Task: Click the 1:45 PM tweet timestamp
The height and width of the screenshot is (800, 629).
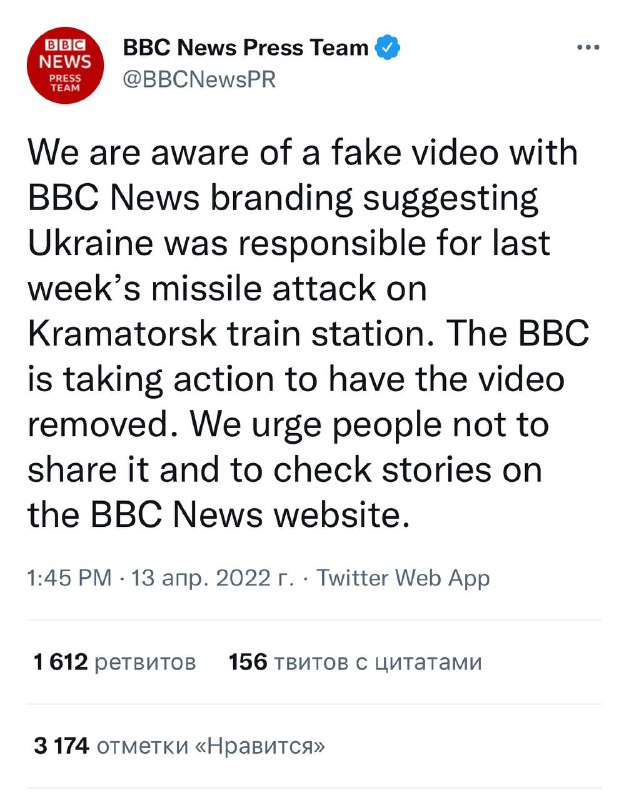Action: (69, 578)
